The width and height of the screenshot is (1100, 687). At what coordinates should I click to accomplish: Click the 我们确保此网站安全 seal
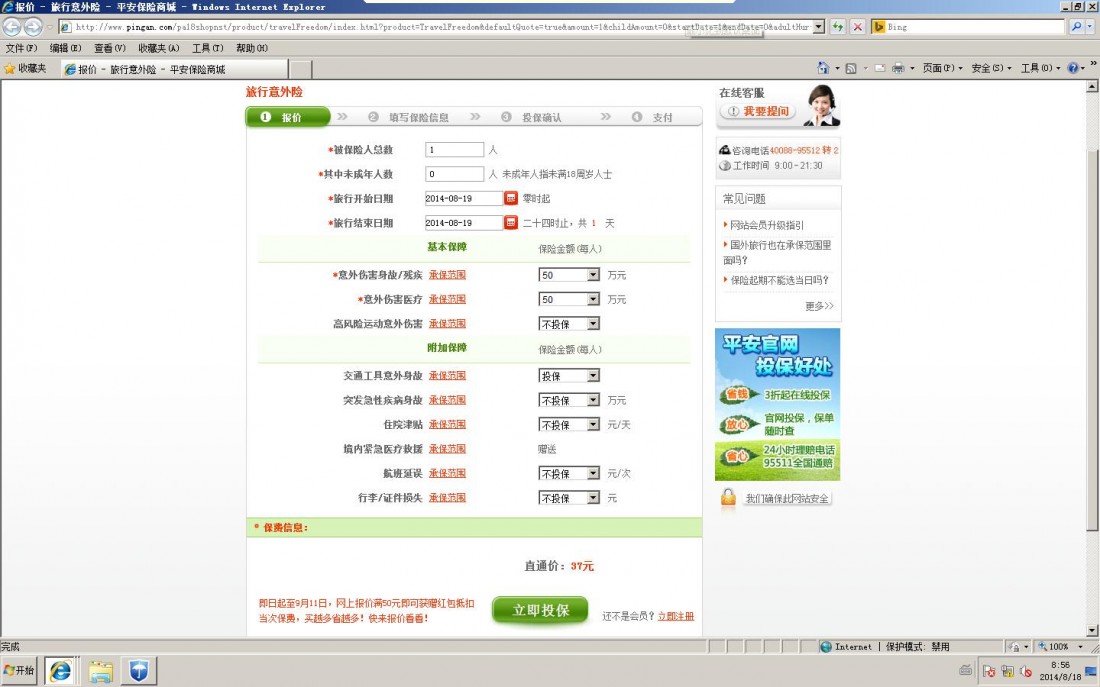[787, 498]
